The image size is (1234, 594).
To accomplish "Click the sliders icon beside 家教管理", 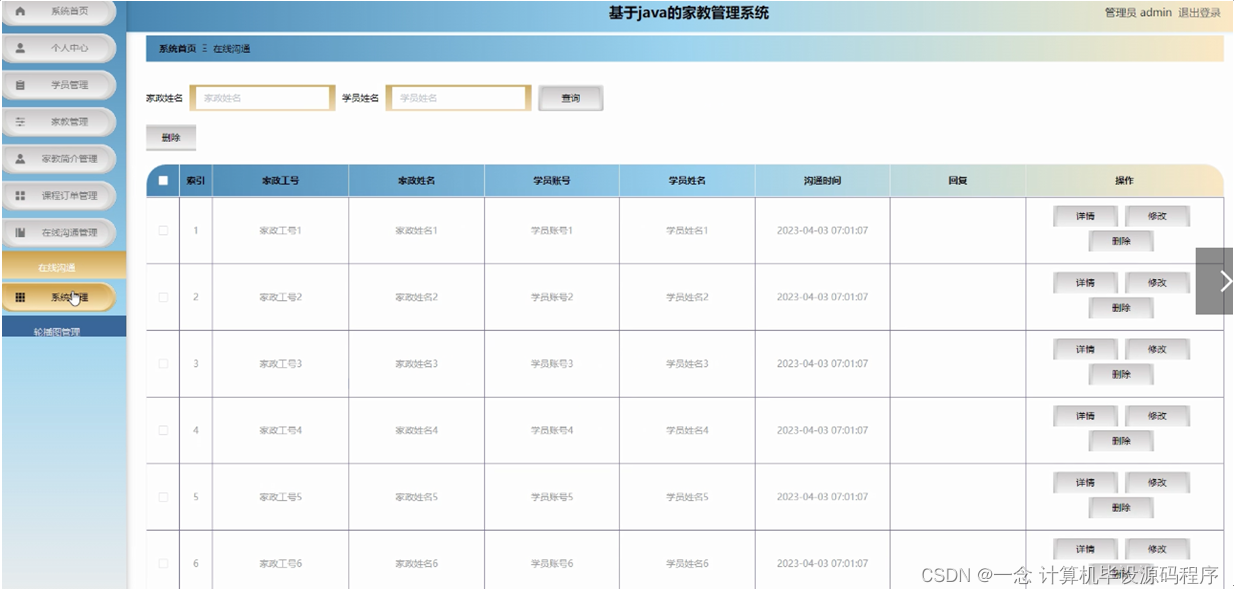I will coord(20,121).
